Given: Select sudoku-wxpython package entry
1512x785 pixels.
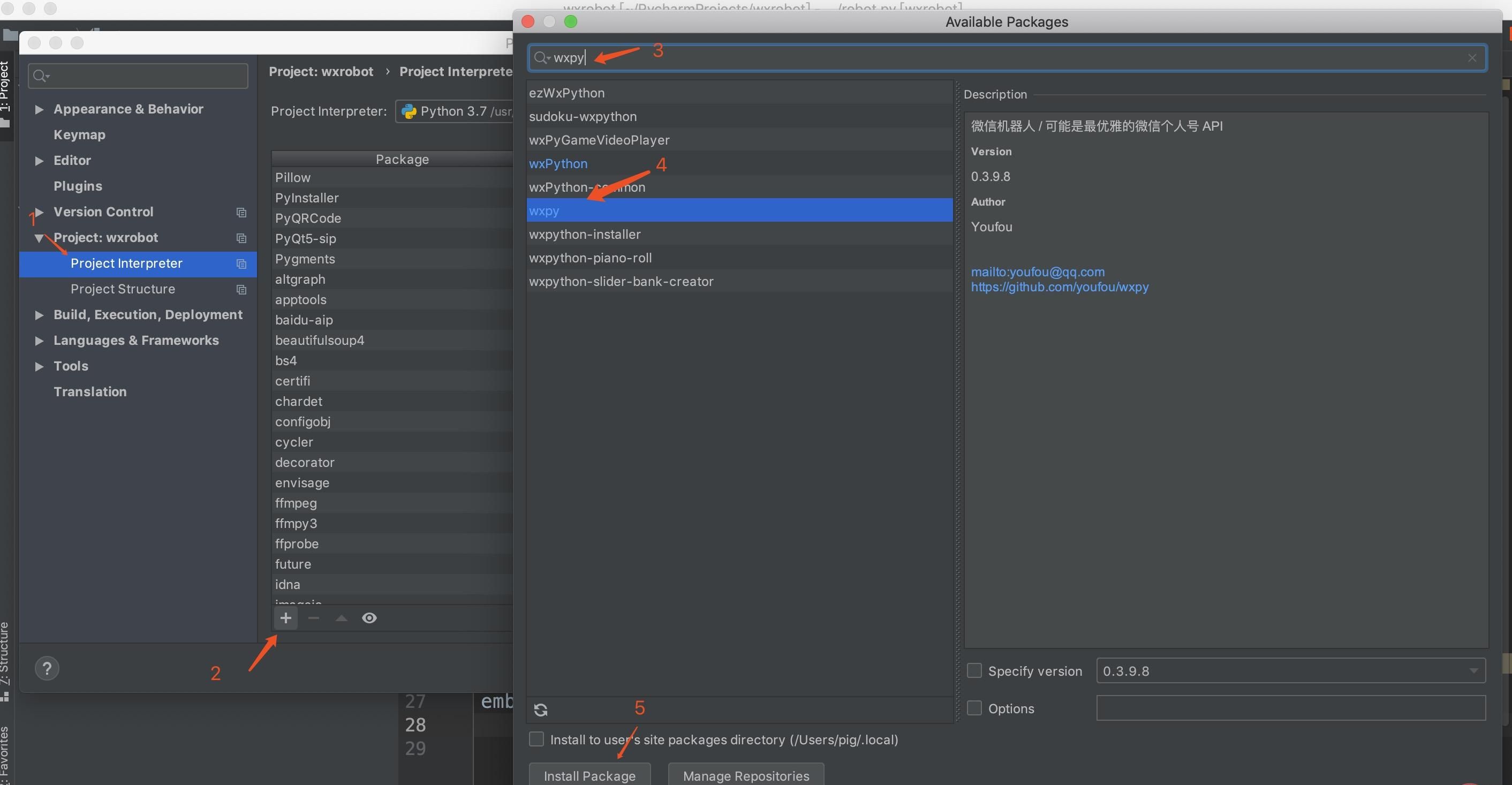Looking at the screenshot, I should coord(739,117).
